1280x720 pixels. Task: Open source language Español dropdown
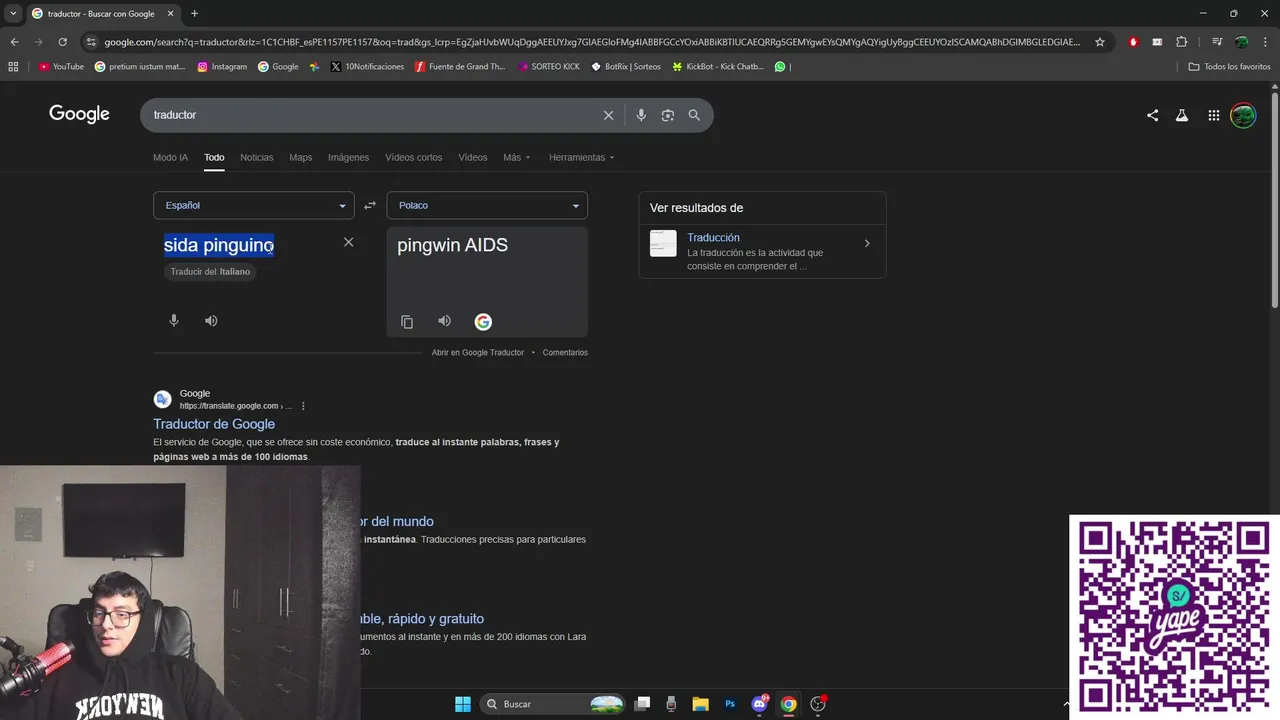pyautogui.click(x=254, y=205)
